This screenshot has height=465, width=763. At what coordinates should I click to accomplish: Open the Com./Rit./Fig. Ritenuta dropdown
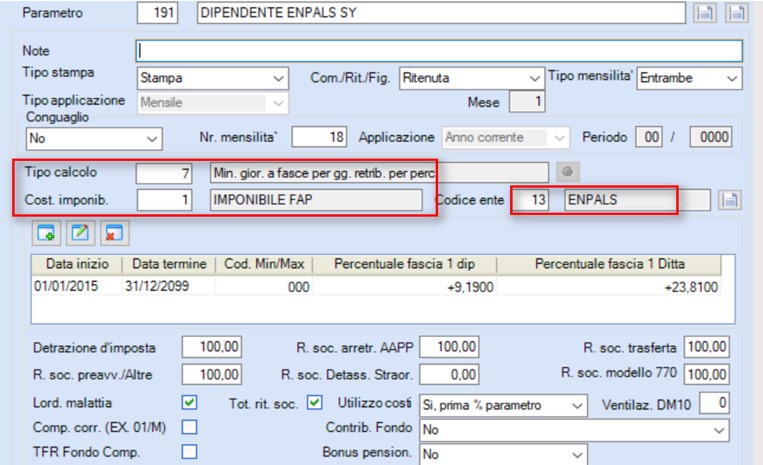point(472,78)
